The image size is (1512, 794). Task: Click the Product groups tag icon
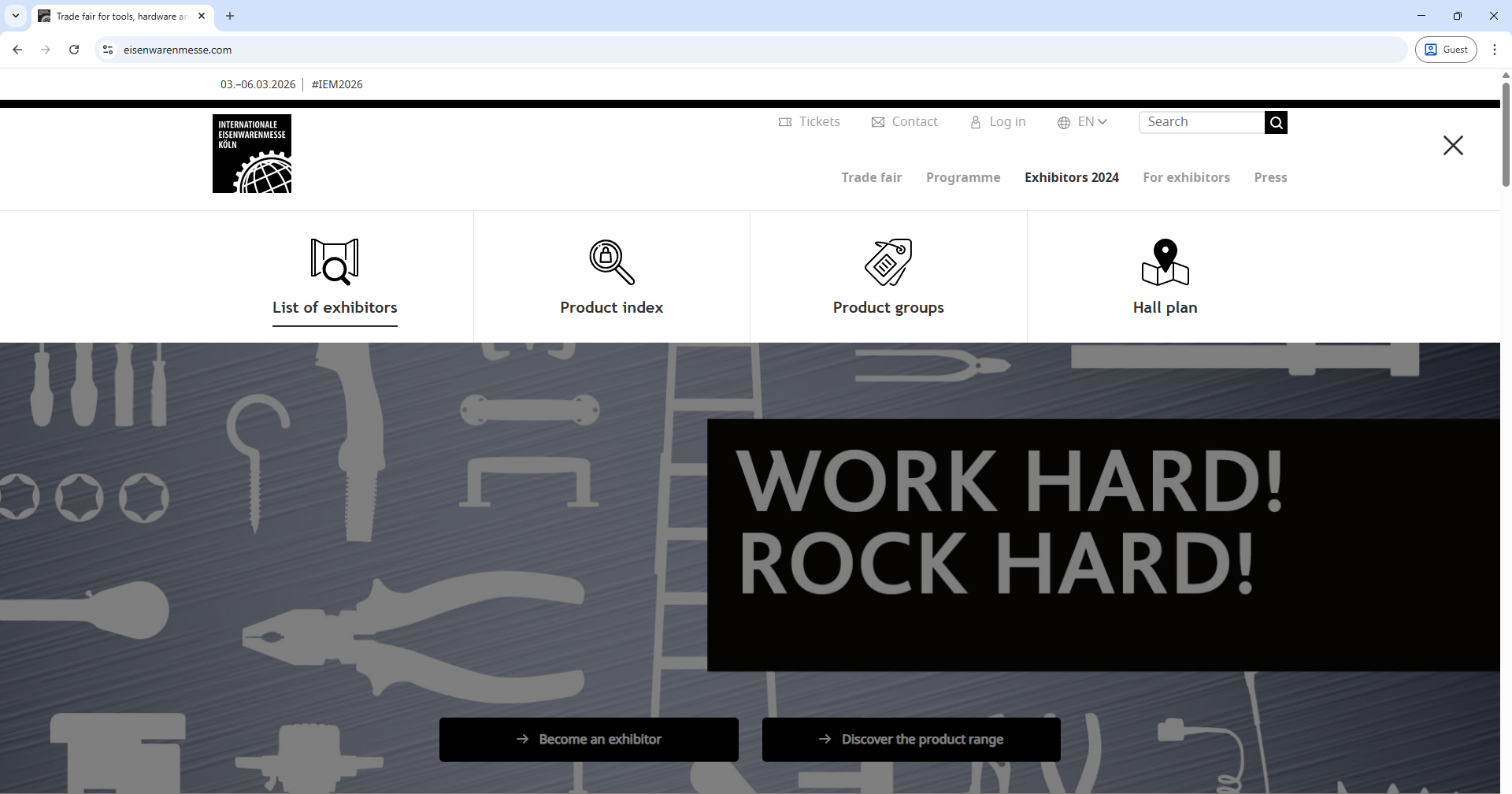888,262
